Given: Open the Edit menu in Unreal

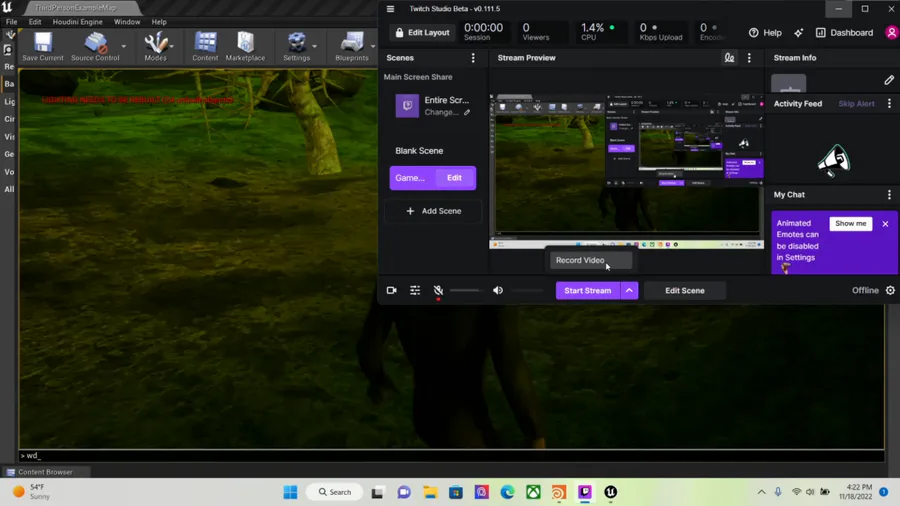Looking at the screenshot, I should tap(35, 22).
